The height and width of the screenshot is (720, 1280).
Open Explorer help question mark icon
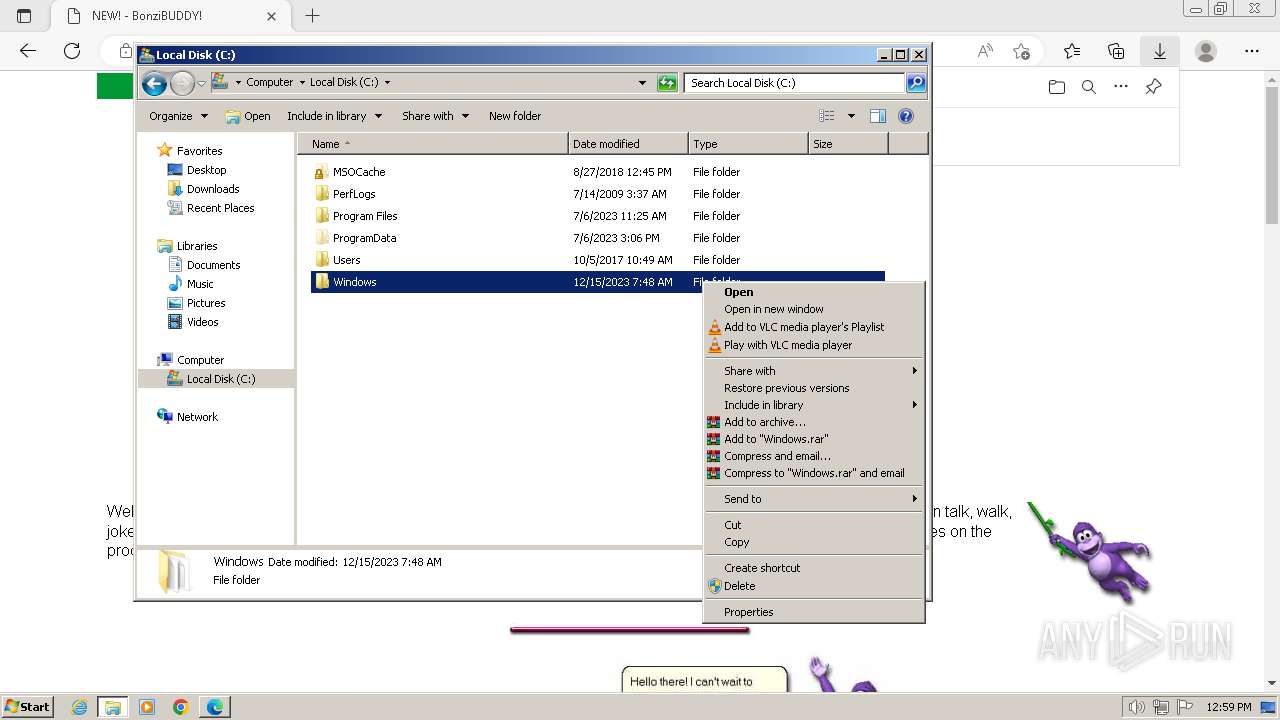[x=906, y=116]
